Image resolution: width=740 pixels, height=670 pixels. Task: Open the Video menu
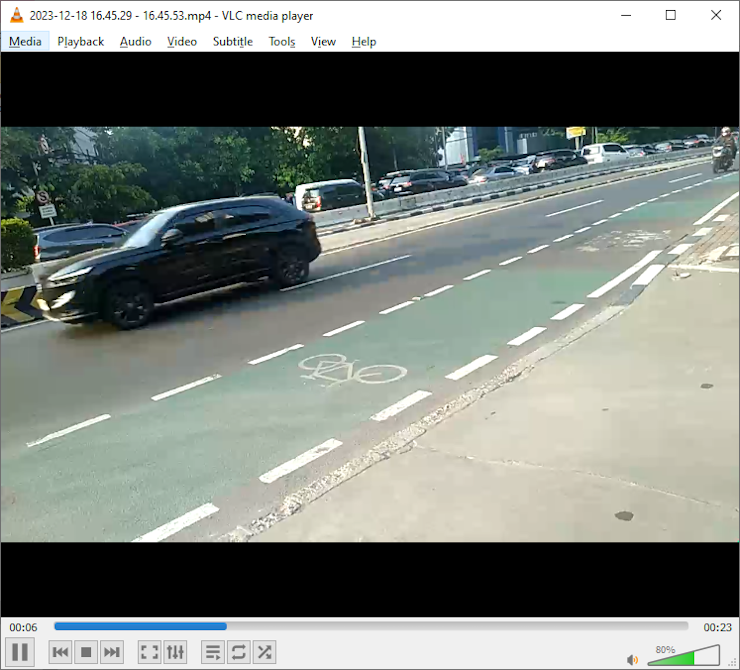click(182, 42)
